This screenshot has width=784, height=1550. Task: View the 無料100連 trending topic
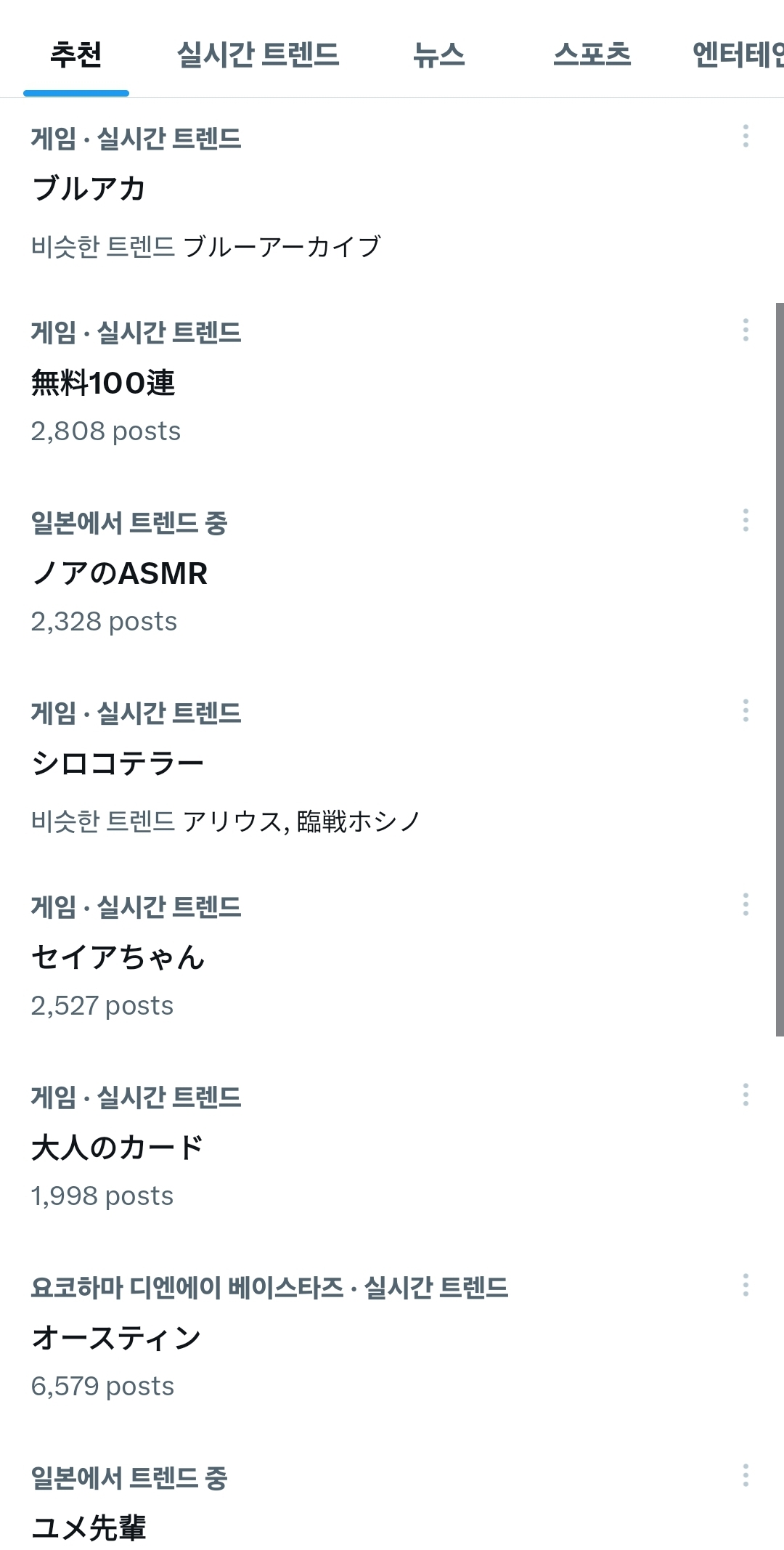point(103,383)
